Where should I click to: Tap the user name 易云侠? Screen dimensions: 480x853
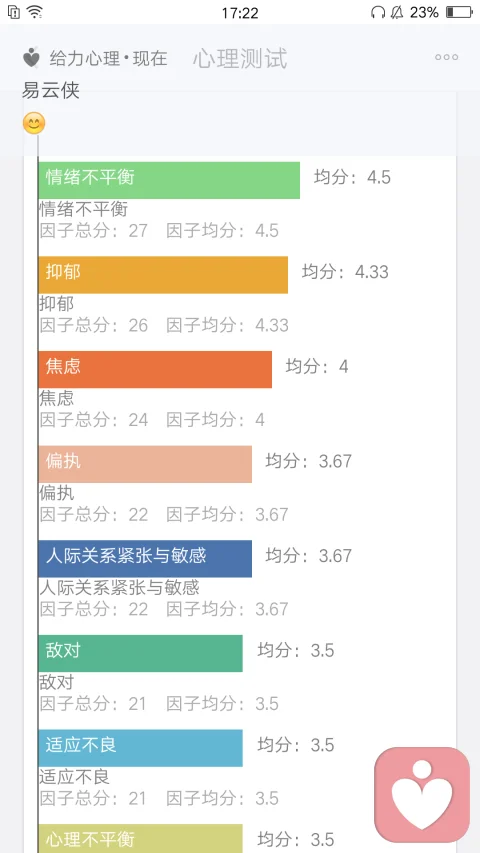coord(51,90)
